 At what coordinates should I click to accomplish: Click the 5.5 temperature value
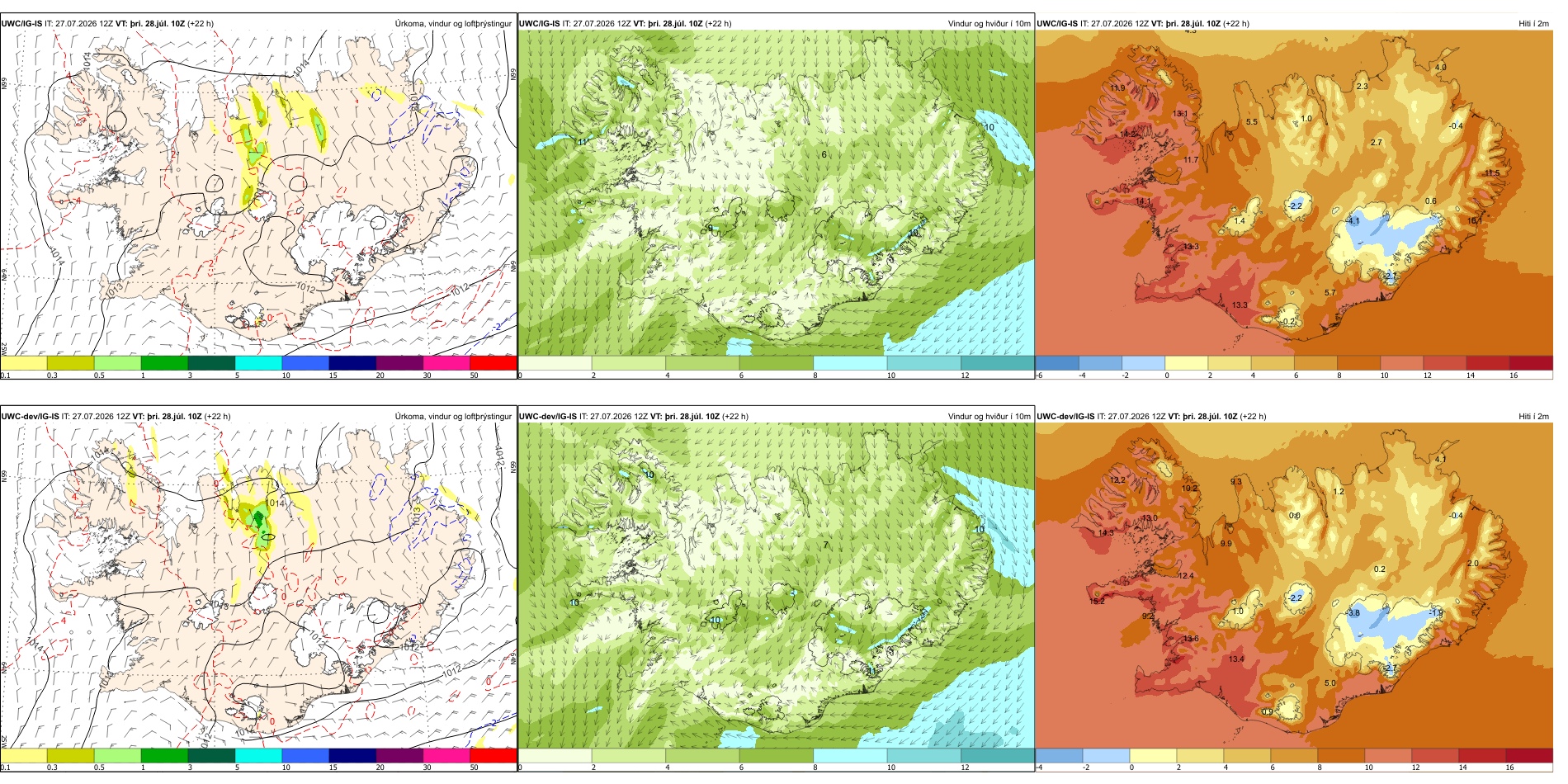tap(1252, 122)
